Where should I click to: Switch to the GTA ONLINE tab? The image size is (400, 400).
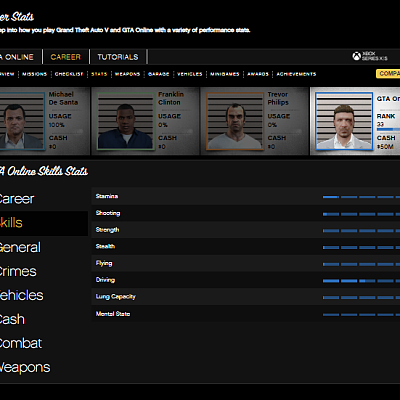pos(17,57)
